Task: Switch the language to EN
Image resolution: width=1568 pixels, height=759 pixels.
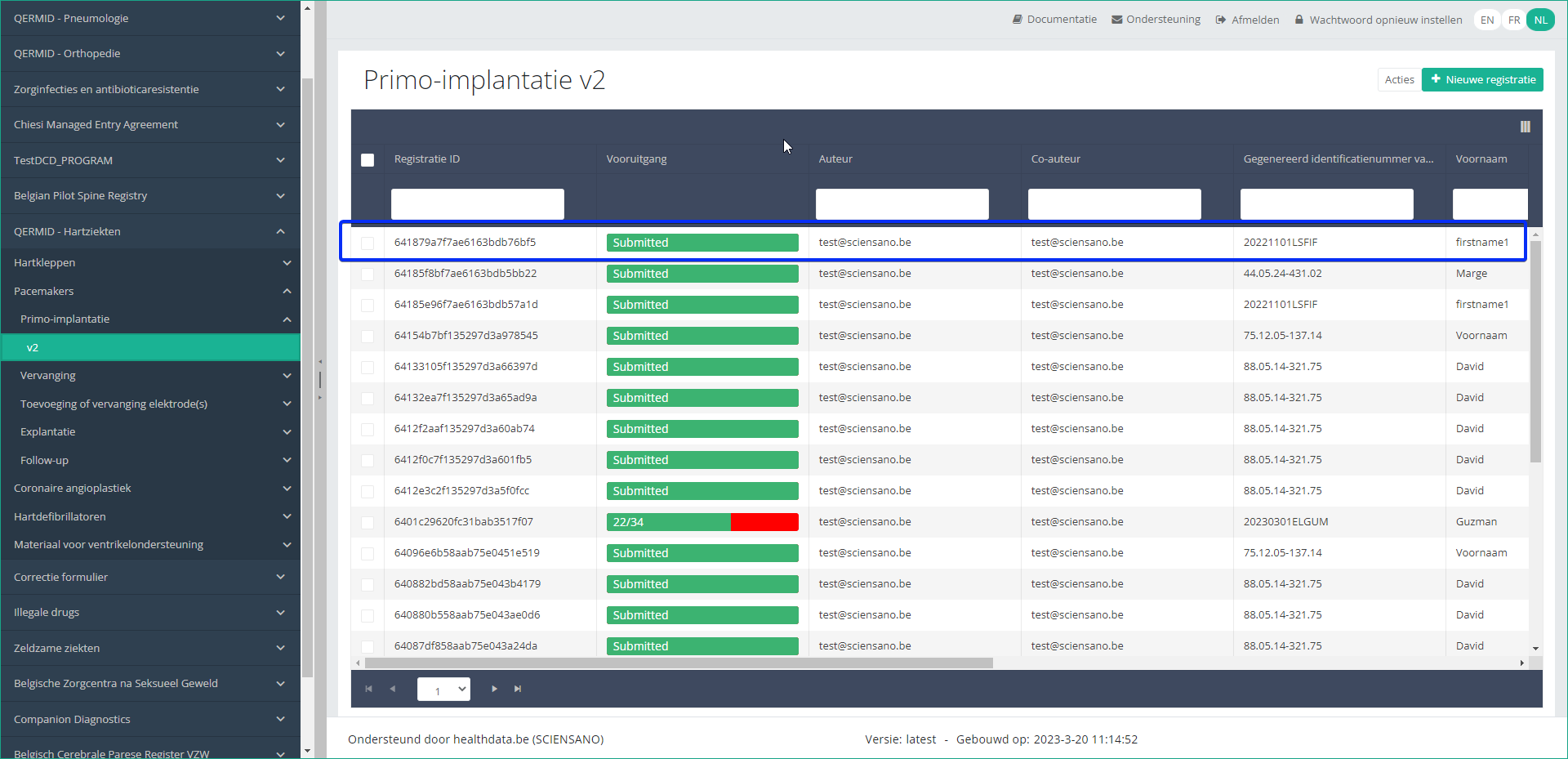Action: pos(1487,20)
